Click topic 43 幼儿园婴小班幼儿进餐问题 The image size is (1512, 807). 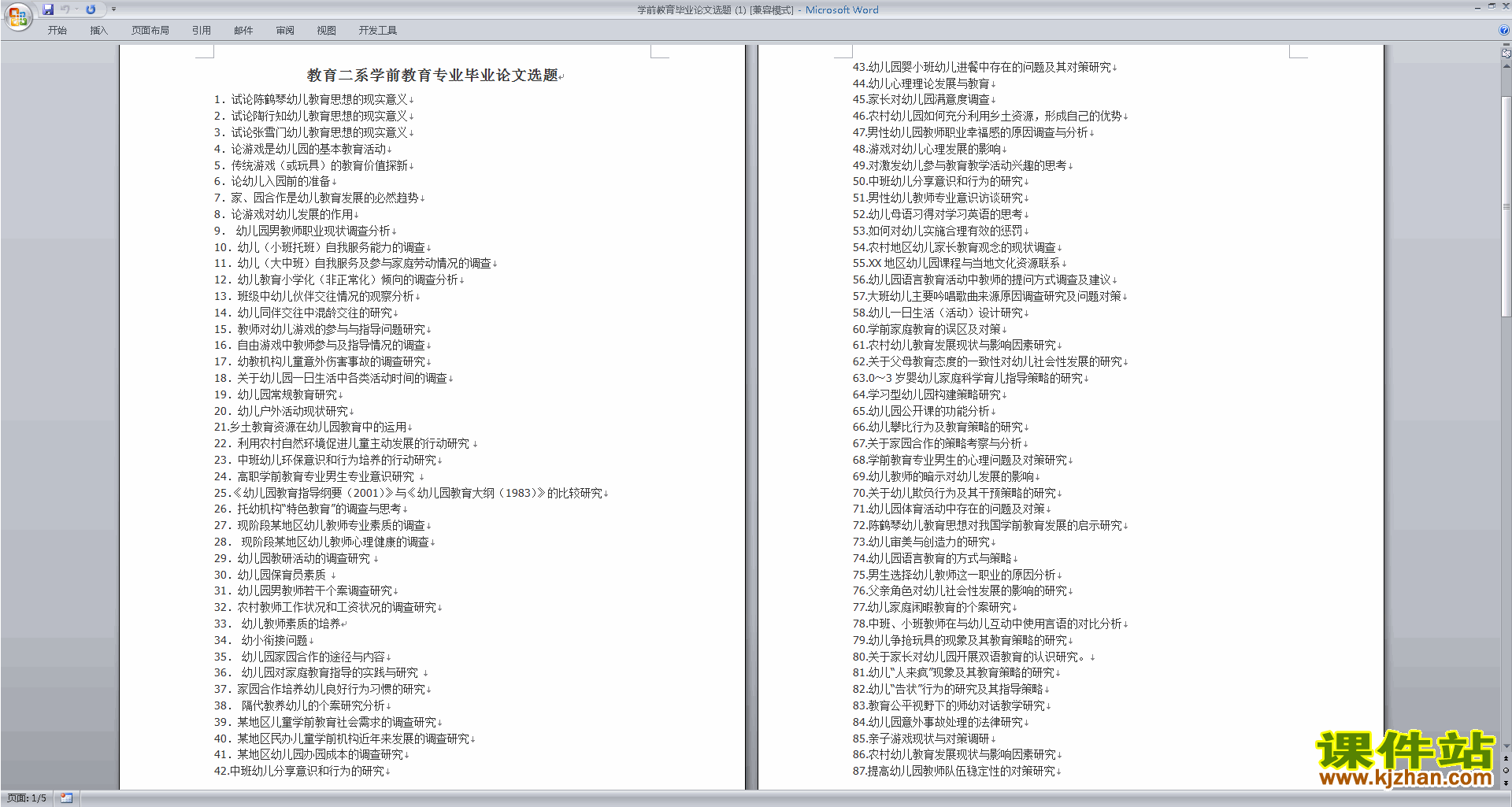tap(982, 67)
